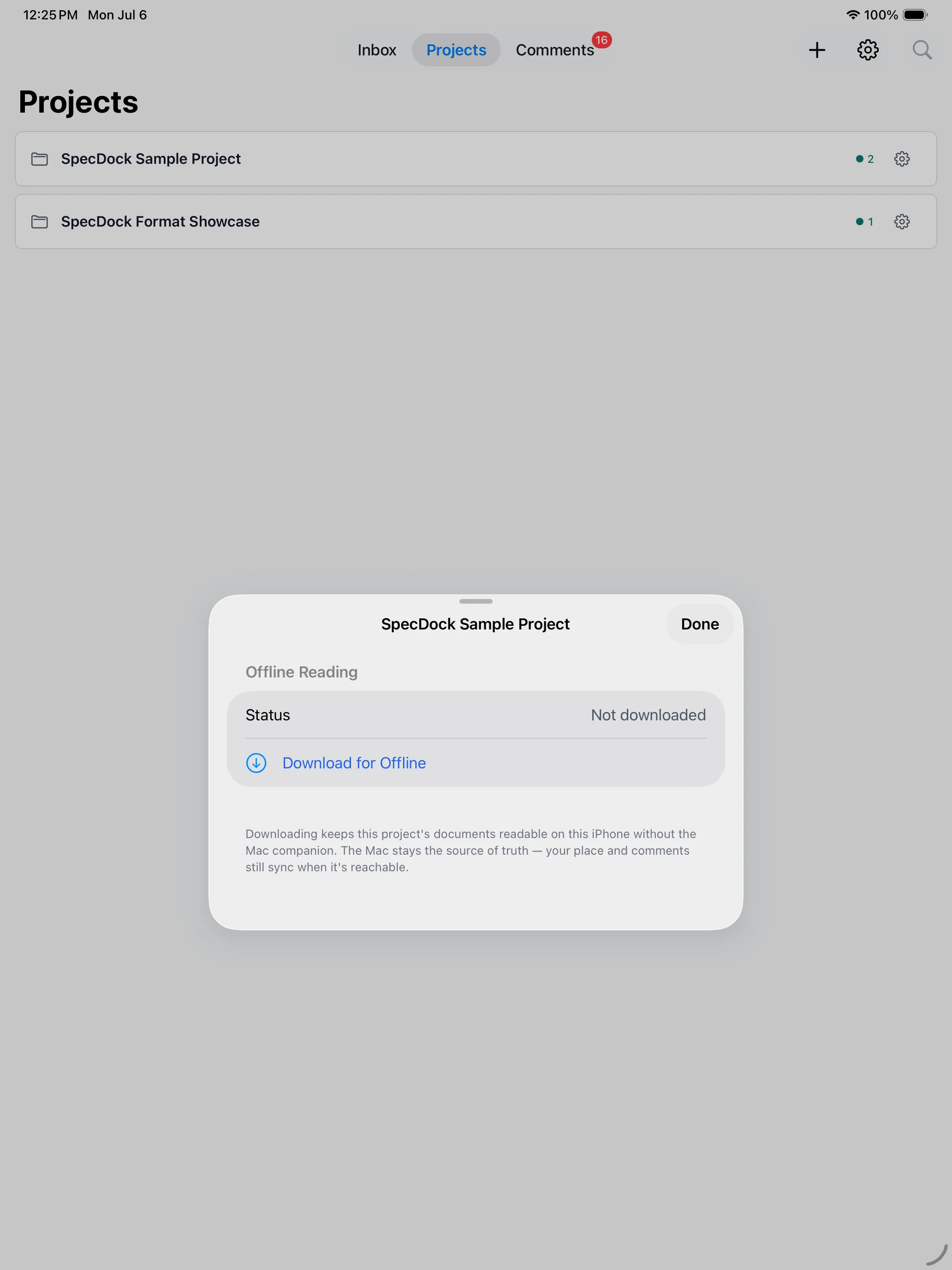952x1270 pixels.
Task: Open the Comments tab
Action: click(x=554, y=50)
